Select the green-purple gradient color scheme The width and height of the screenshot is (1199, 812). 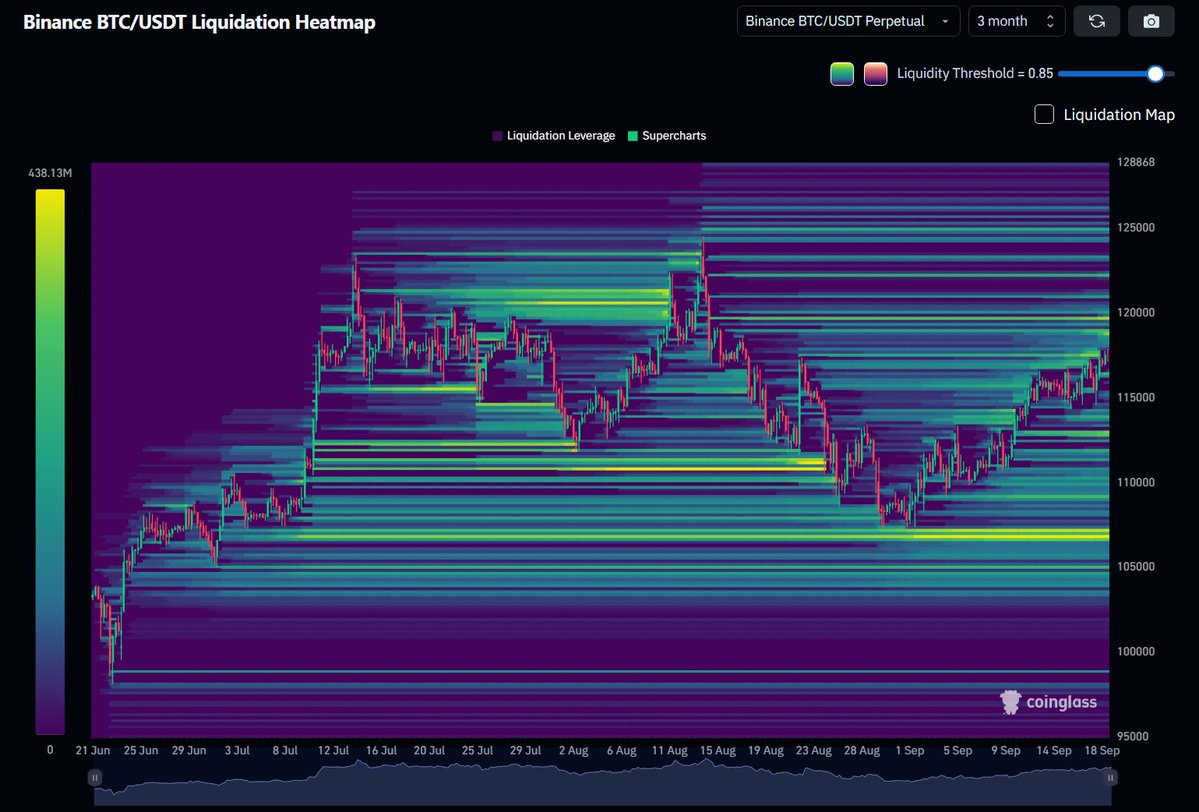(841, 73)
